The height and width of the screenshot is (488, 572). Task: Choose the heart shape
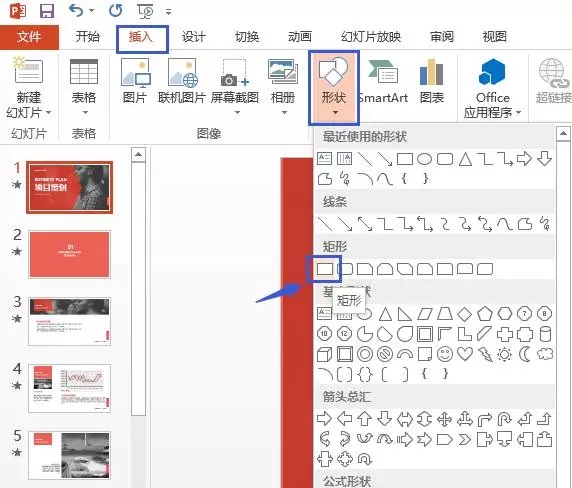tap(465, 354)
